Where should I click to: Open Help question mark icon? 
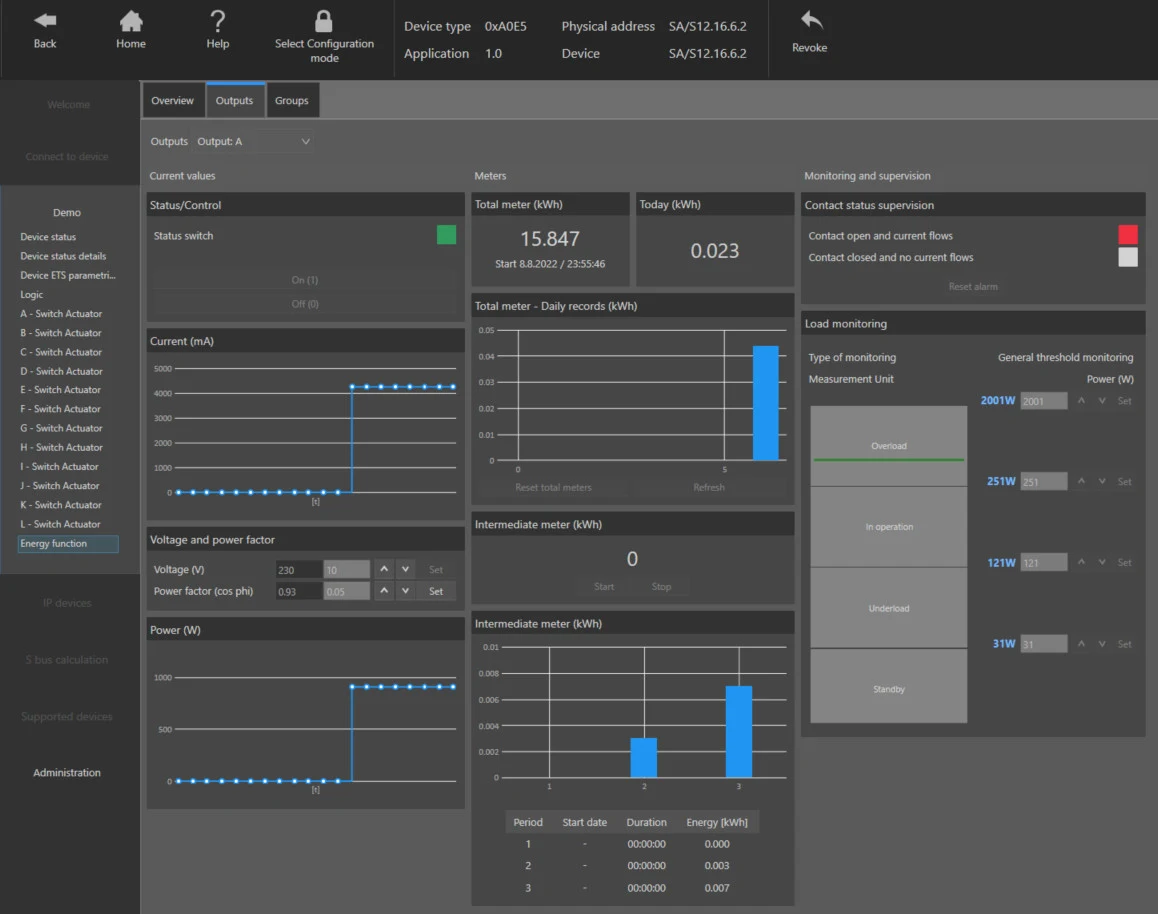[x=217, y=21]
